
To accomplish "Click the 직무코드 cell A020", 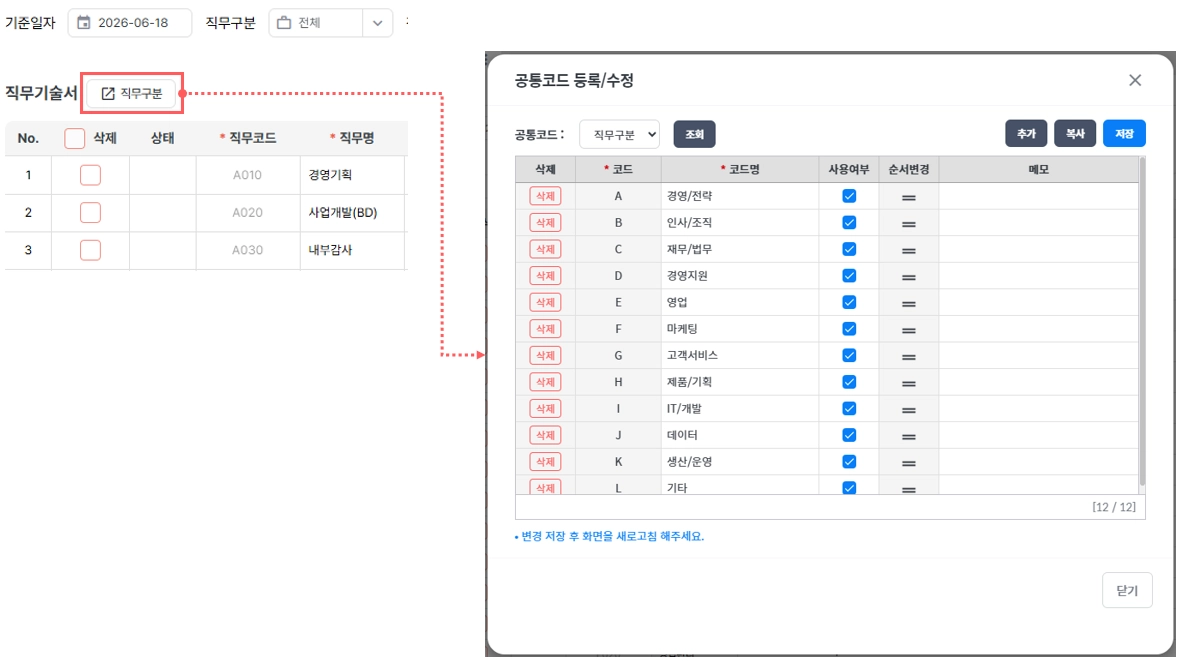I will (247, 212).
